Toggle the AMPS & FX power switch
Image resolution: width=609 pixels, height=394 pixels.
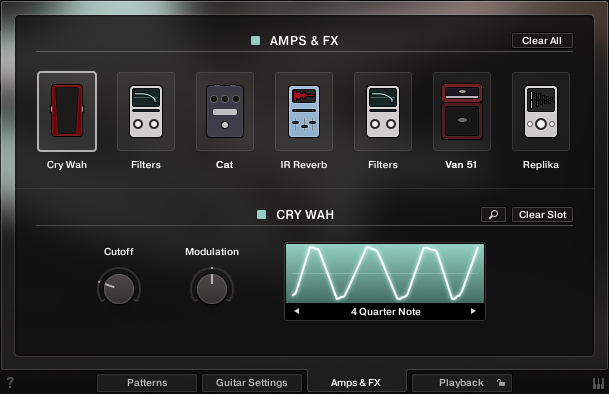point(255,40)
